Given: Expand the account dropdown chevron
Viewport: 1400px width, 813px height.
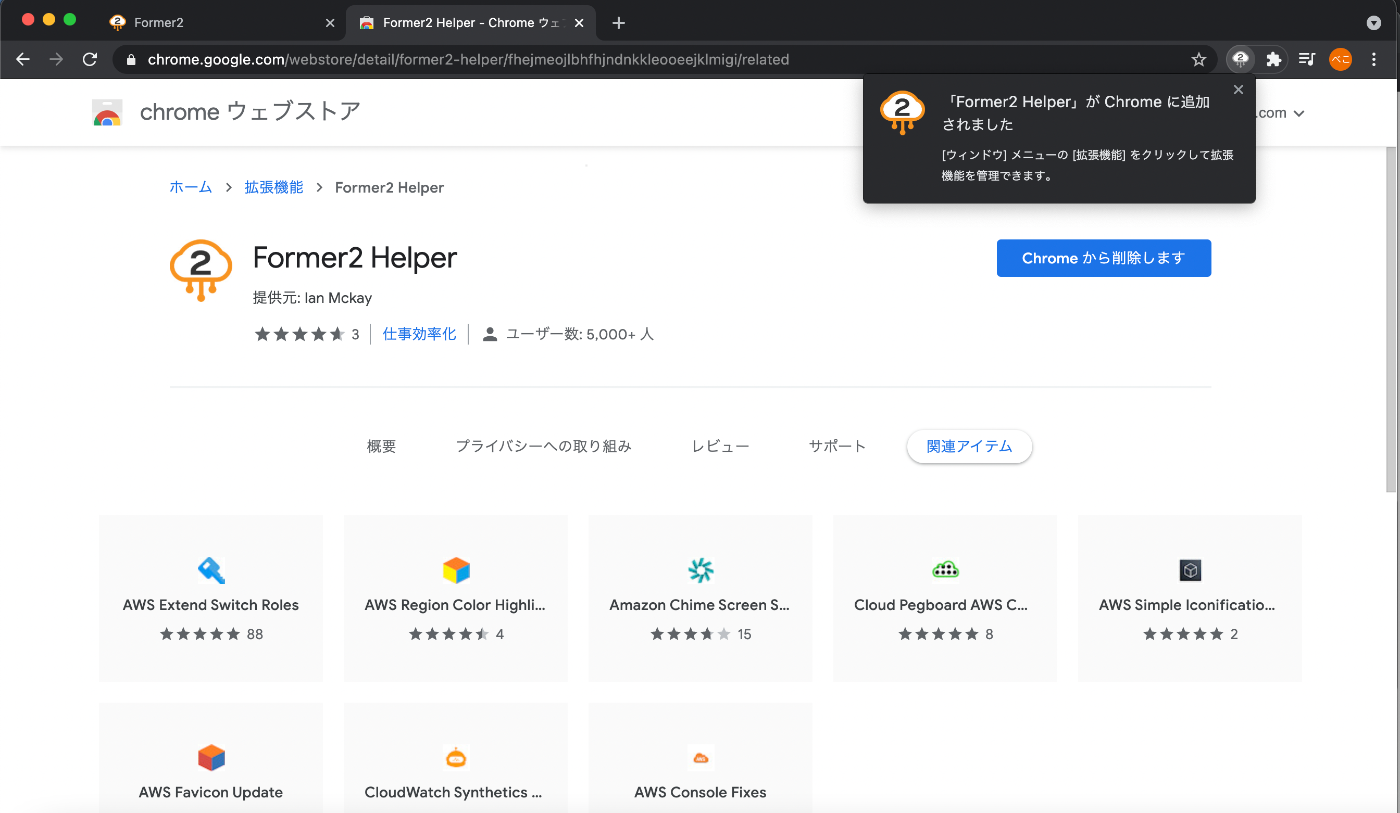Looking at the screenshot, I should coord(1299,114).
